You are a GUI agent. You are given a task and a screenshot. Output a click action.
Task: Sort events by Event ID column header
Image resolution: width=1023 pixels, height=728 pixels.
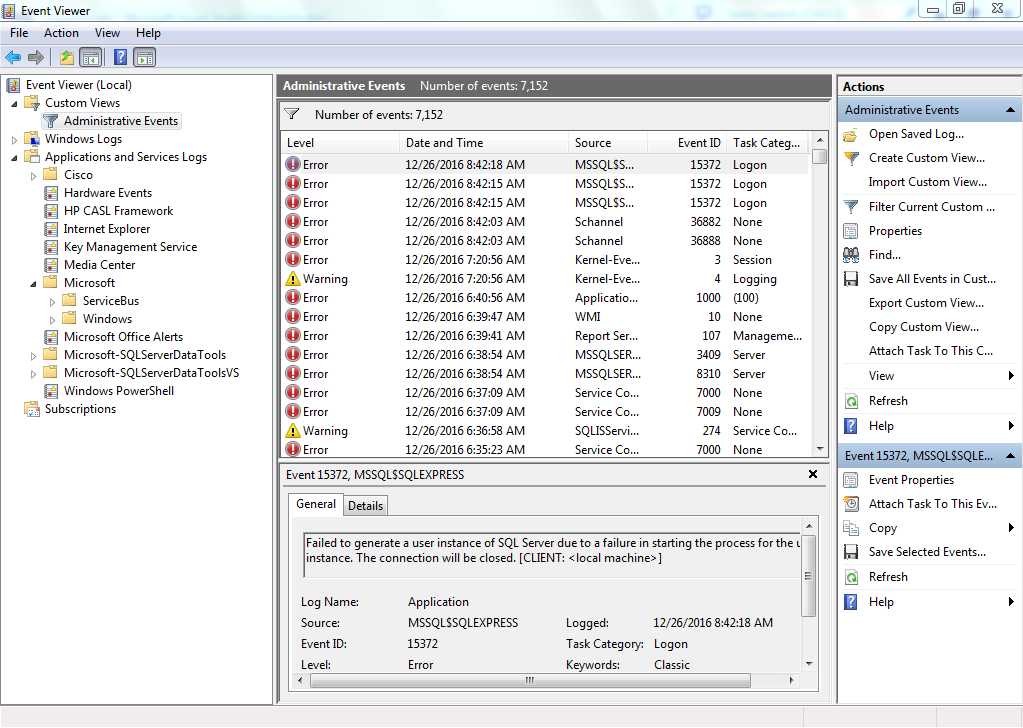click(698, 143)
